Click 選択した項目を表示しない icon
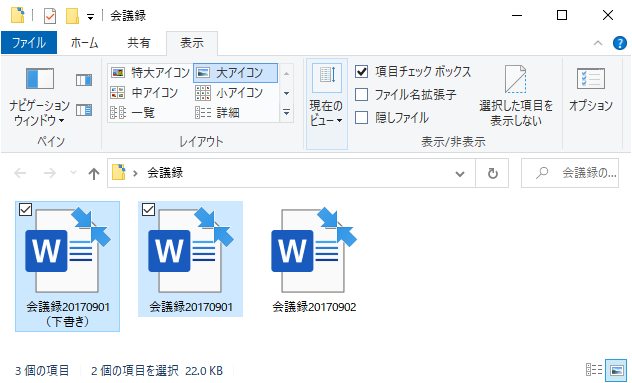This screenshot has height=383, width=632. coord(516,96)
